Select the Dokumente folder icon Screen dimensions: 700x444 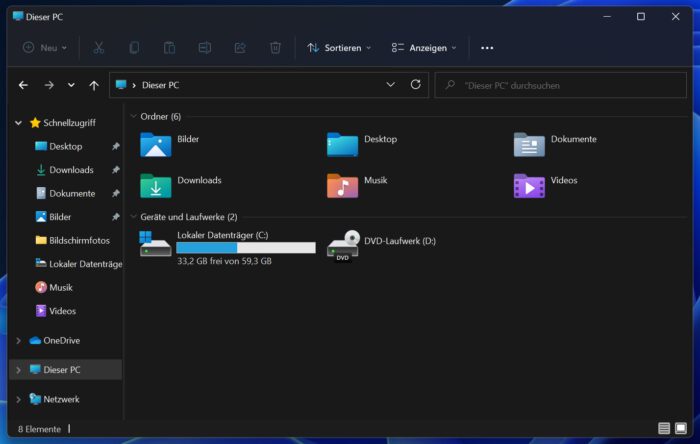(529, 145)
